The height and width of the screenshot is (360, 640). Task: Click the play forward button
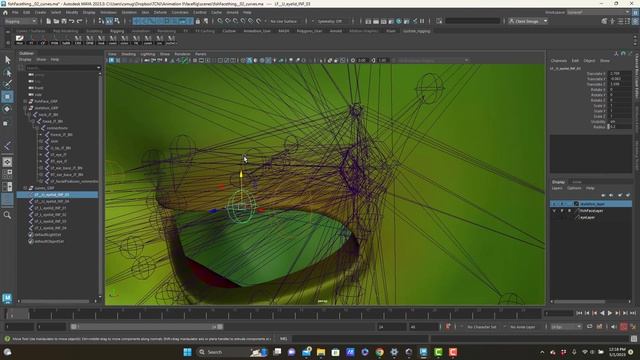point(610,313)
